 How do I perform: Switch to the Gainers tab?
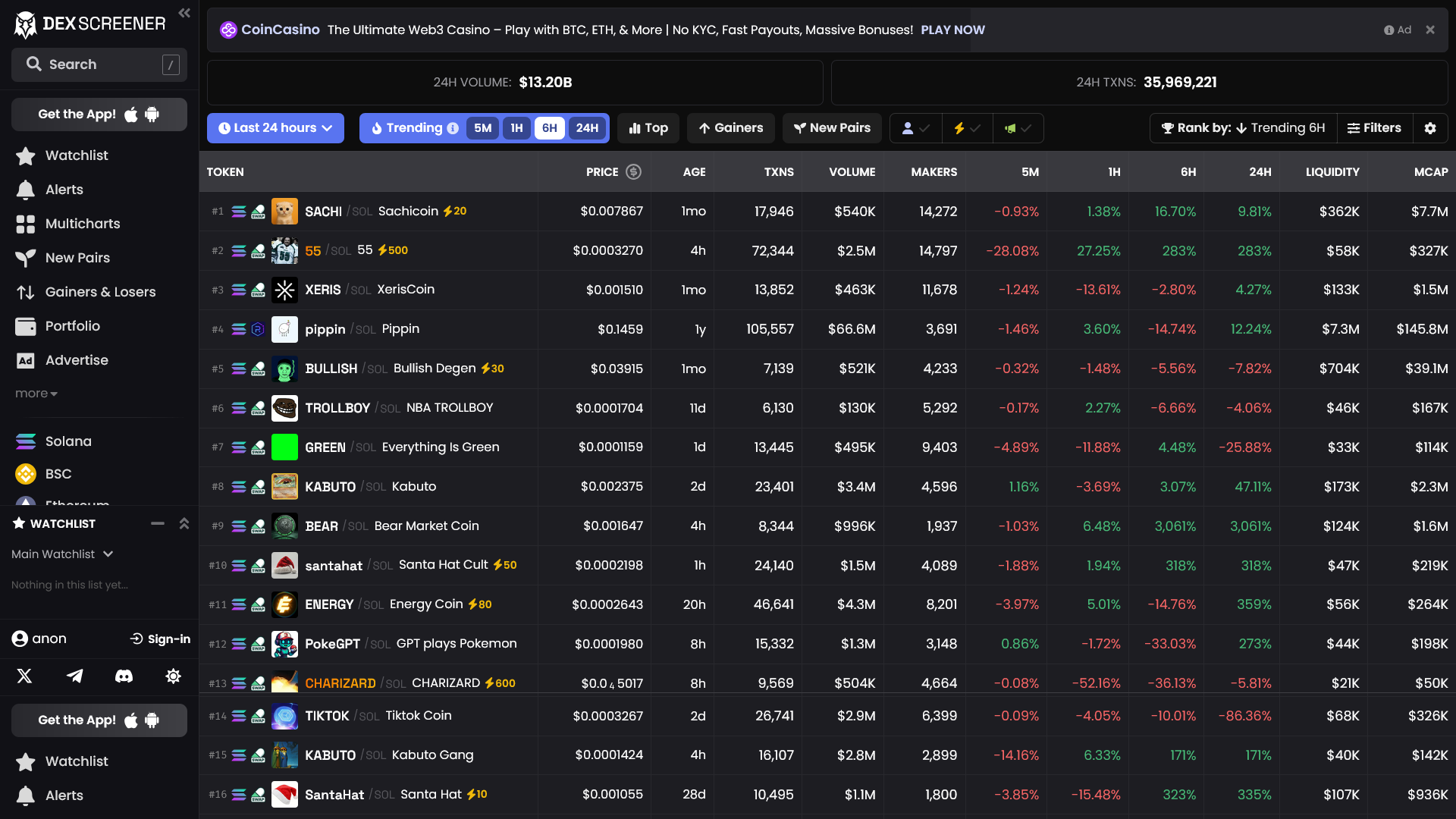(731, 128)
